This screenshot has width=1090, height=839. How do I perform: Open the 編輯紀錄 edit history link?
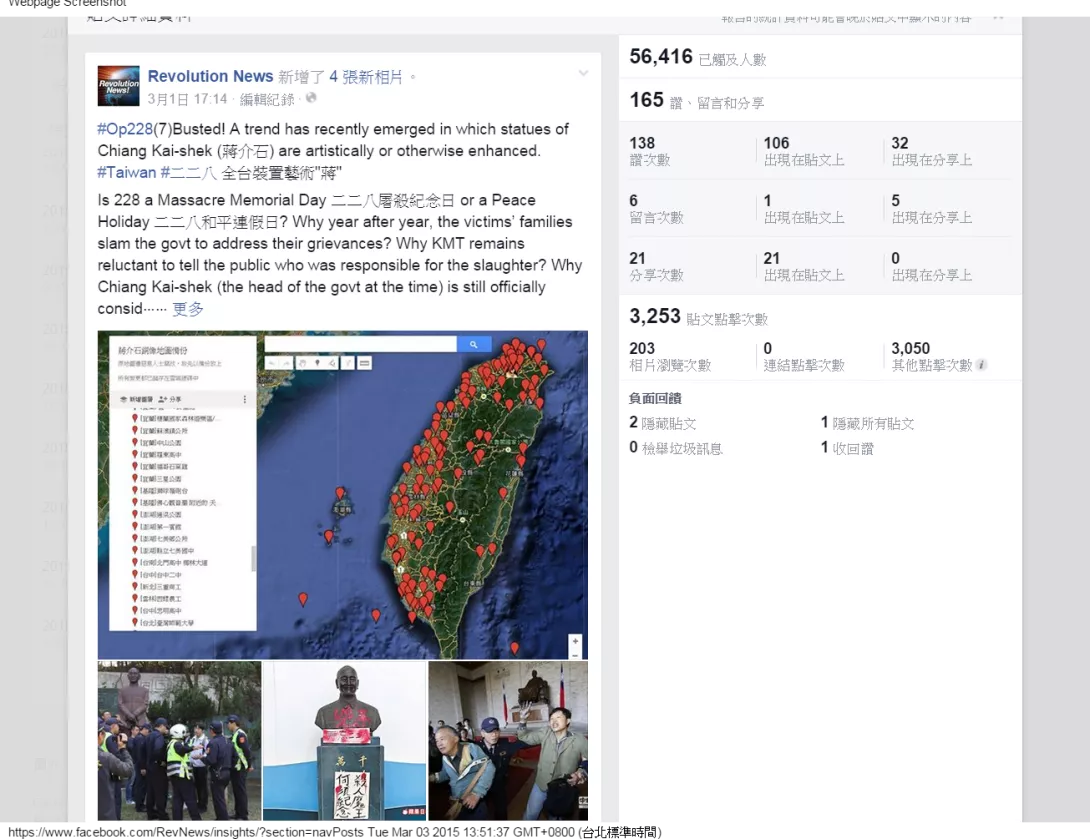click(x=267, y=99)
